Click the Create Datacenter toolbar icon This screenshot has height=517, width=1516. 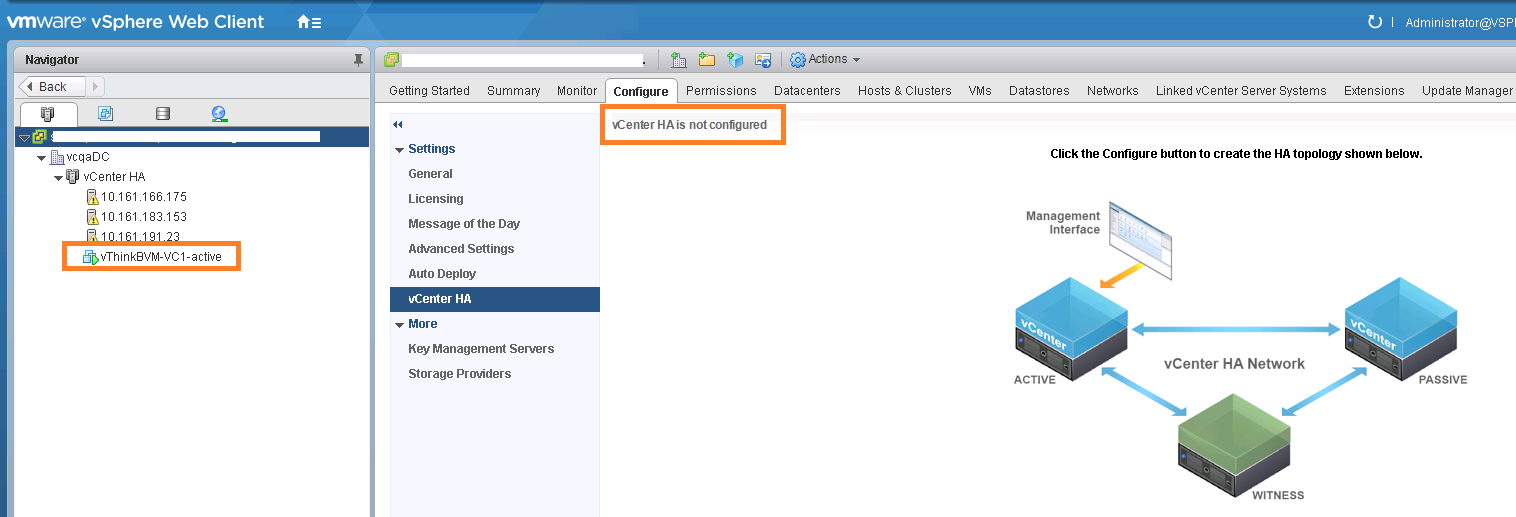[x=678, y=60]
